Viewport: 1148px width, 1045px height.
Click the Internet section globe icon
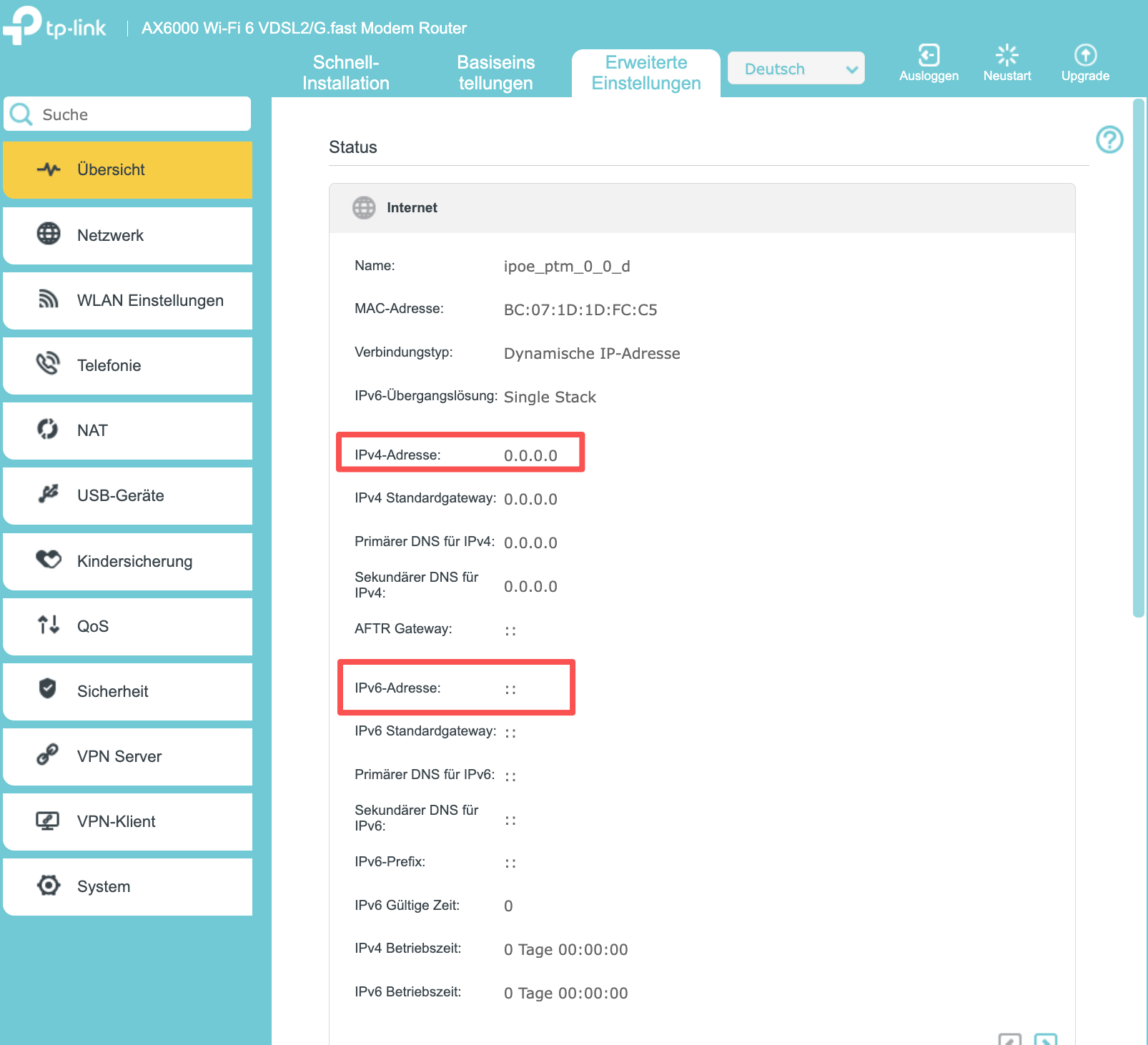pyautogui.click(x=364, y=208)
